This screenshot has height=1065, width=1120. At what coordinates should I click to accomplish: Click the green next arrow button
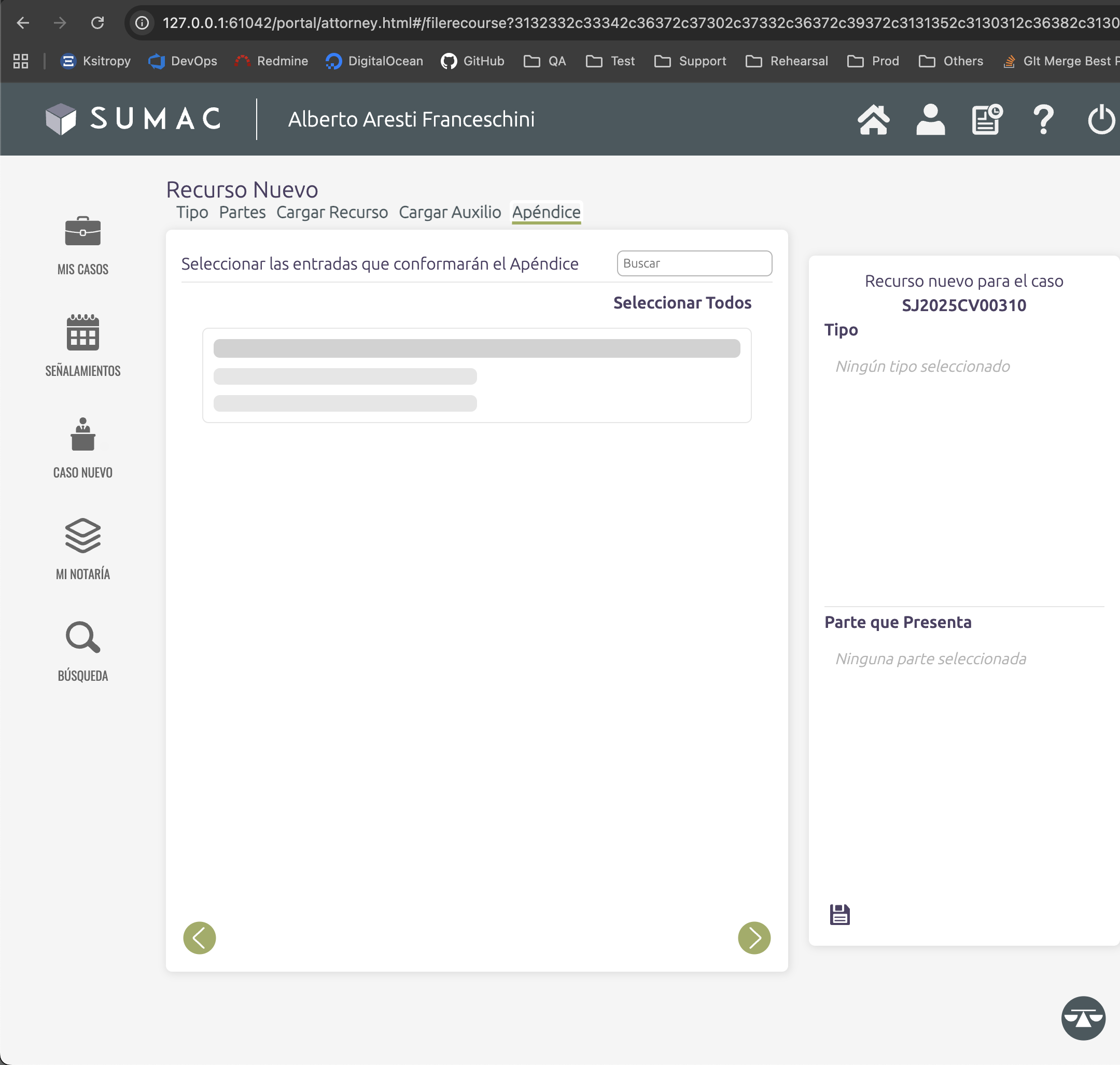coord(754,937)
